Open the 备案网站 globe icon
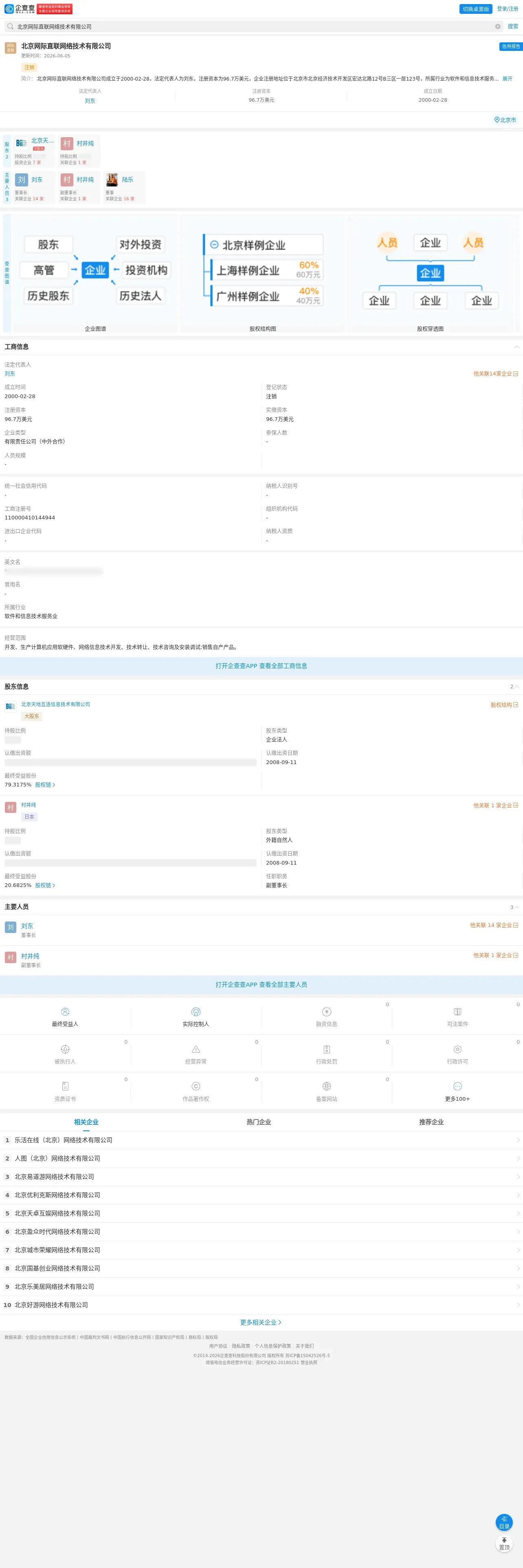Image resolution: width=523 pixels, height=1568 pixels. (326, 1086)
